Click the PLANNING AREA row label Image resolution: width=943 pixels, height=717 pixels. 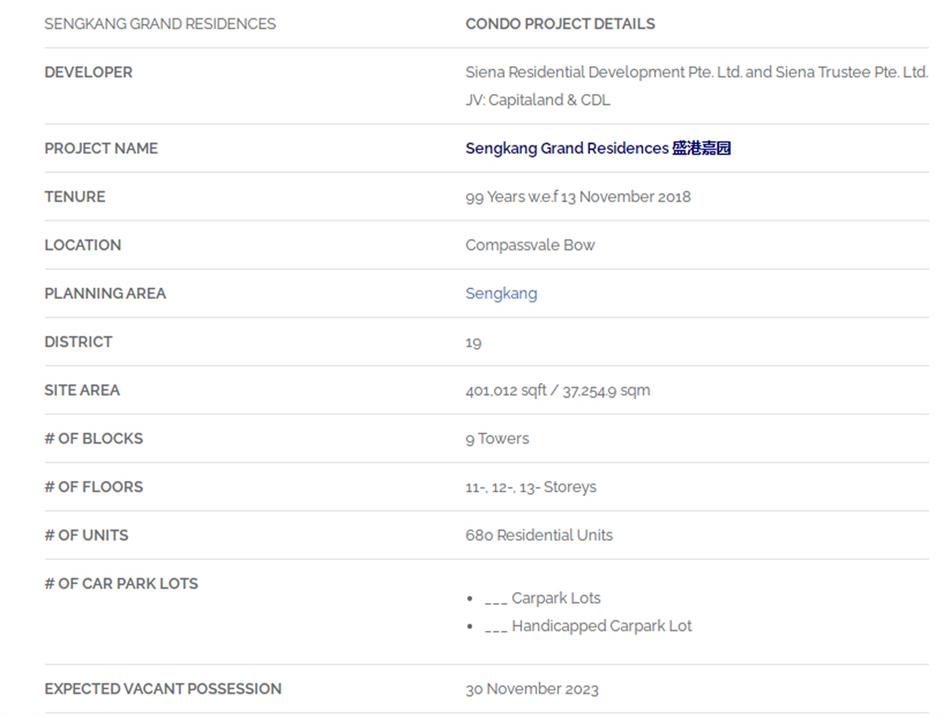pyautogui.click(x=105, y=293)
